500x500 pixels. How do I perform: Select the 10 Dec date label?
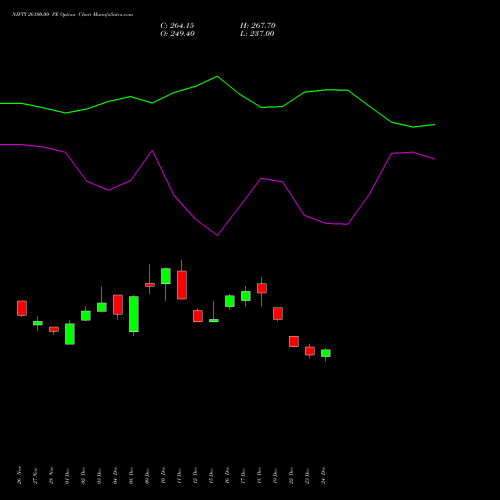pyautogui.click(x=163, y=475)
